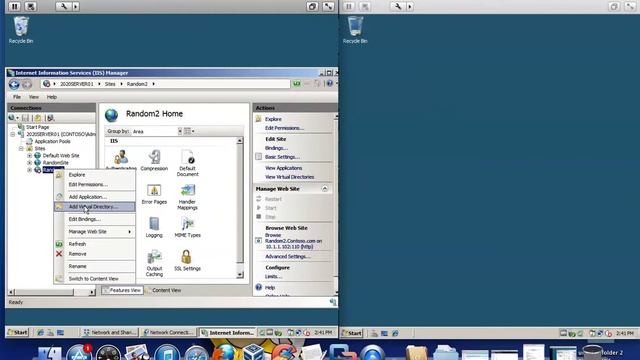This screenshot has width=640, height=360.
Task: Click the left Start button
Action: 18,332
